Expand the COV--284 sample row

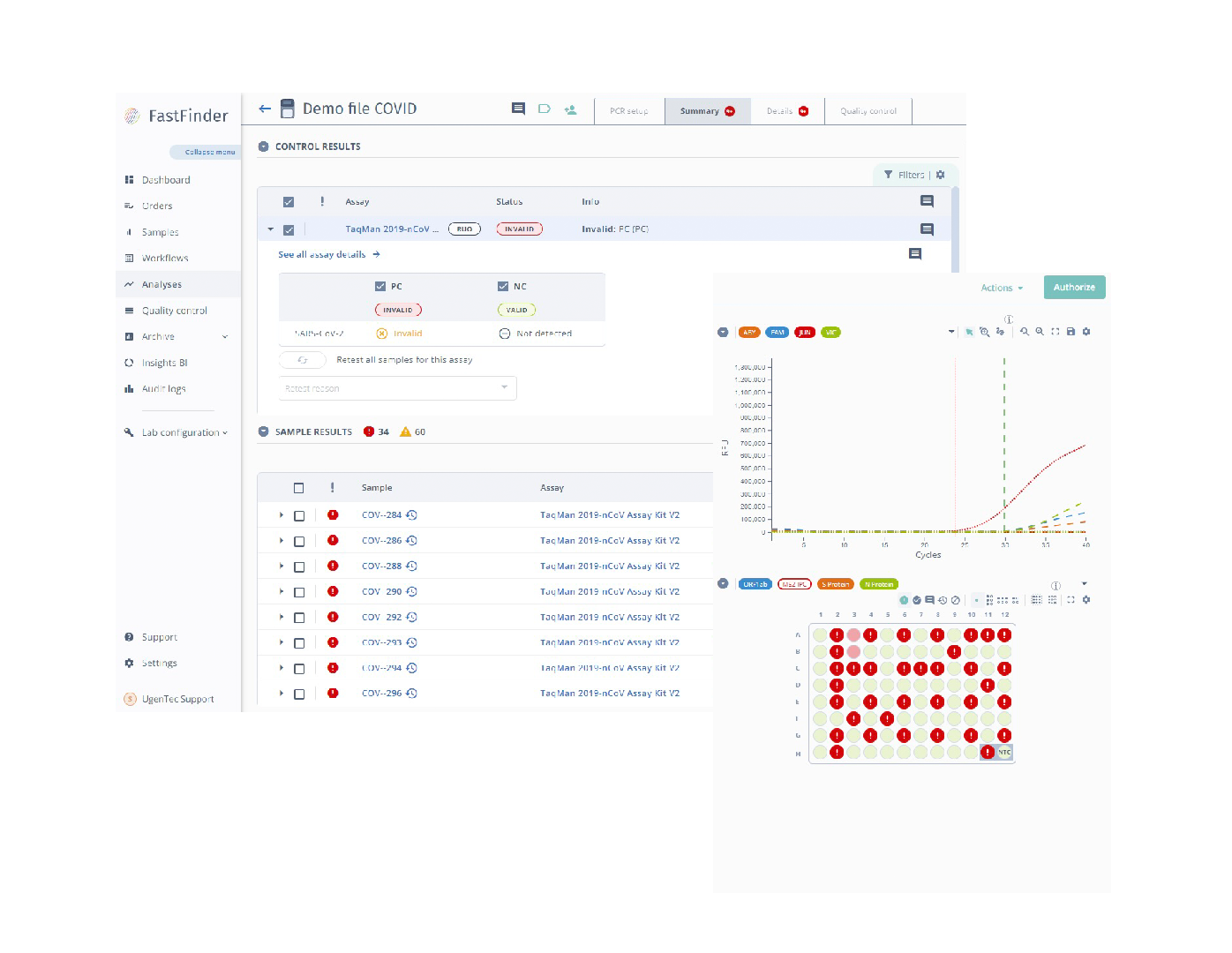[282, 515]
